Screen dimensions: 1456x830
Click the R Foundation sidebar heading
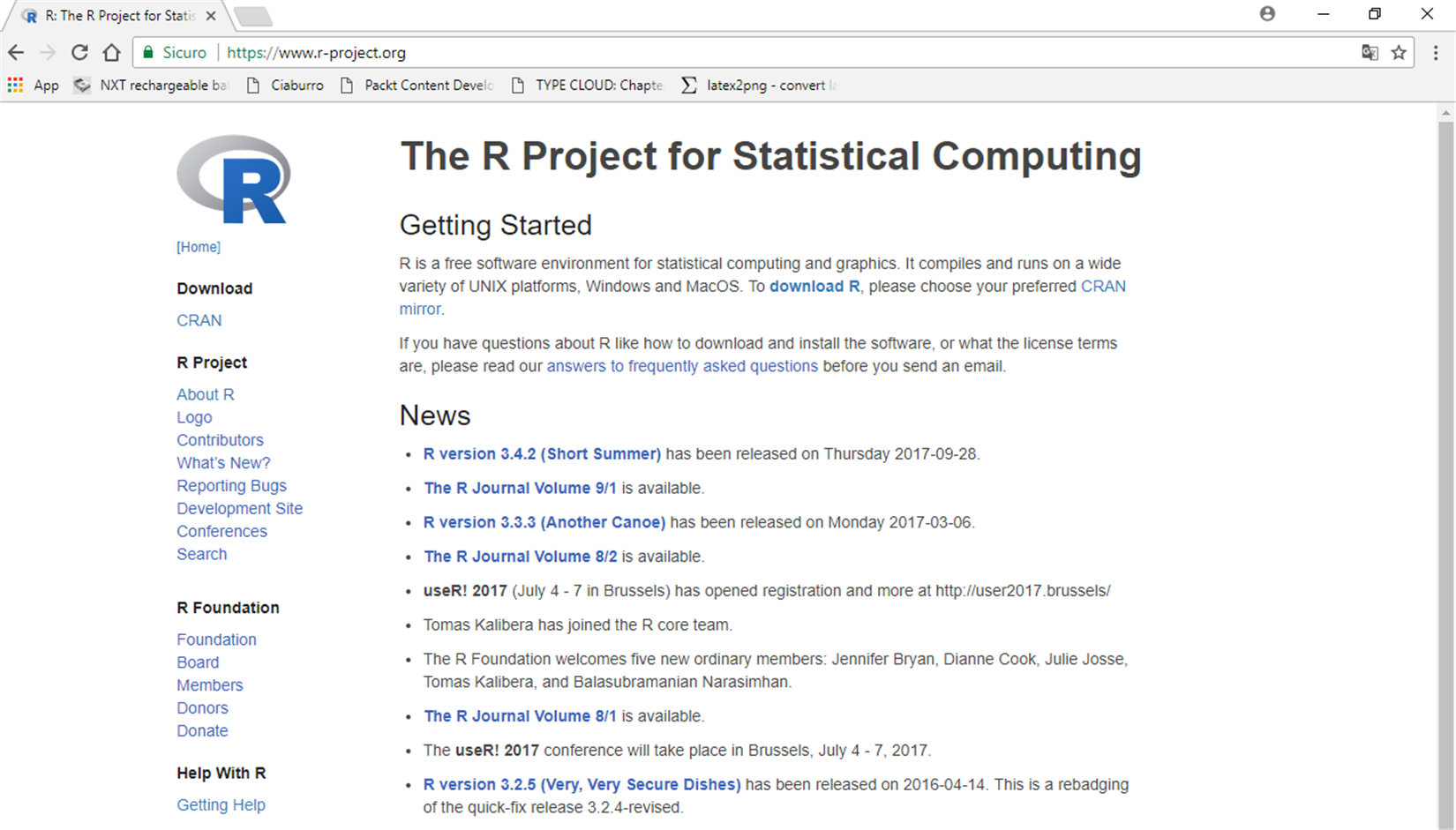coord(228,608)
